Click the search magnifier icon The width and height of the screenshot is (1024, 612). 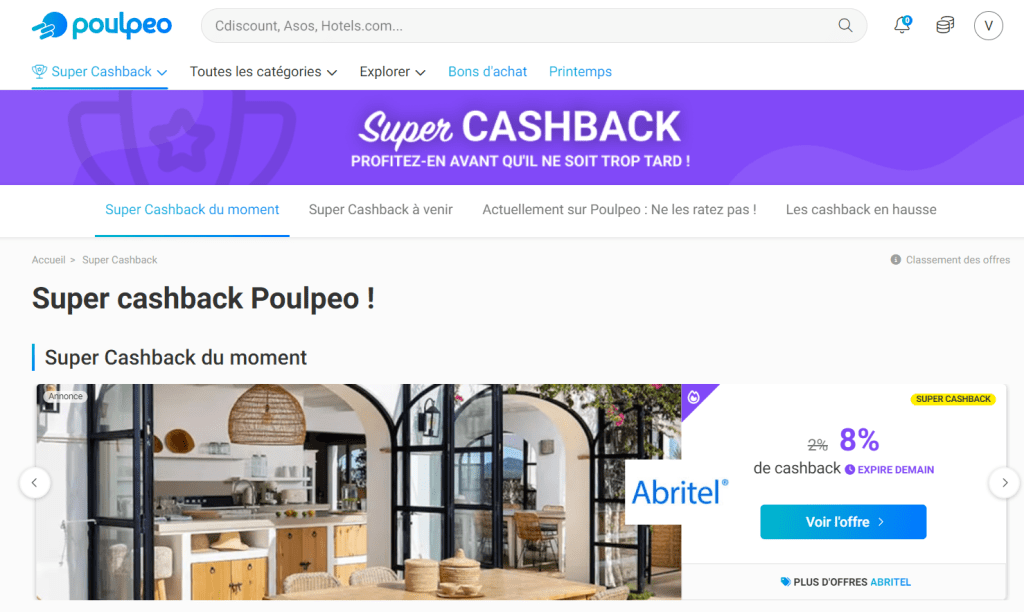click(845, 25)
